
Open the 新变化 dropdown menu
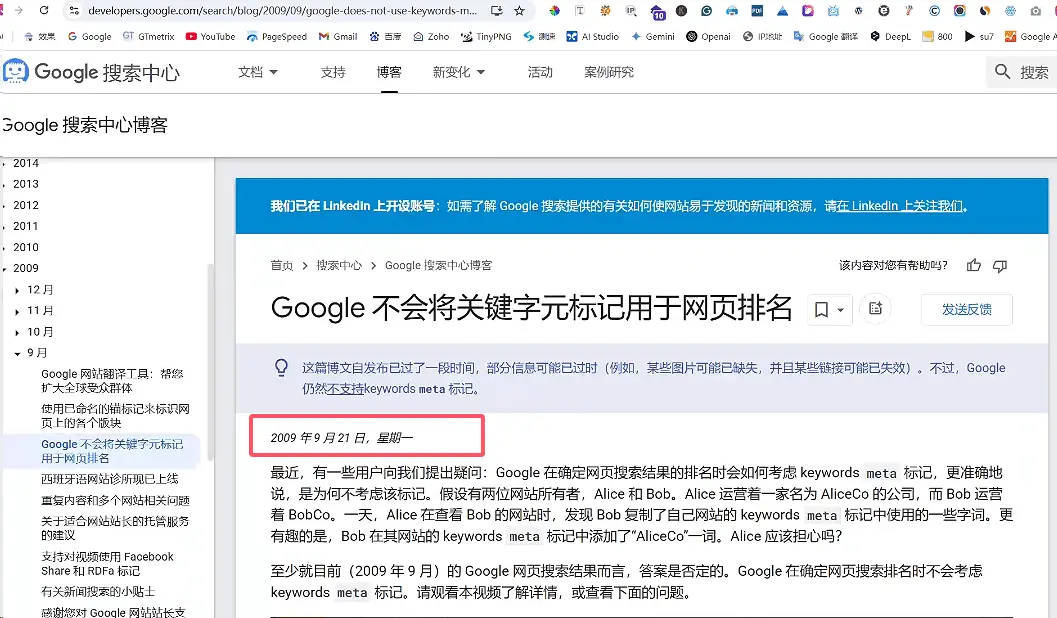[452, 72]
